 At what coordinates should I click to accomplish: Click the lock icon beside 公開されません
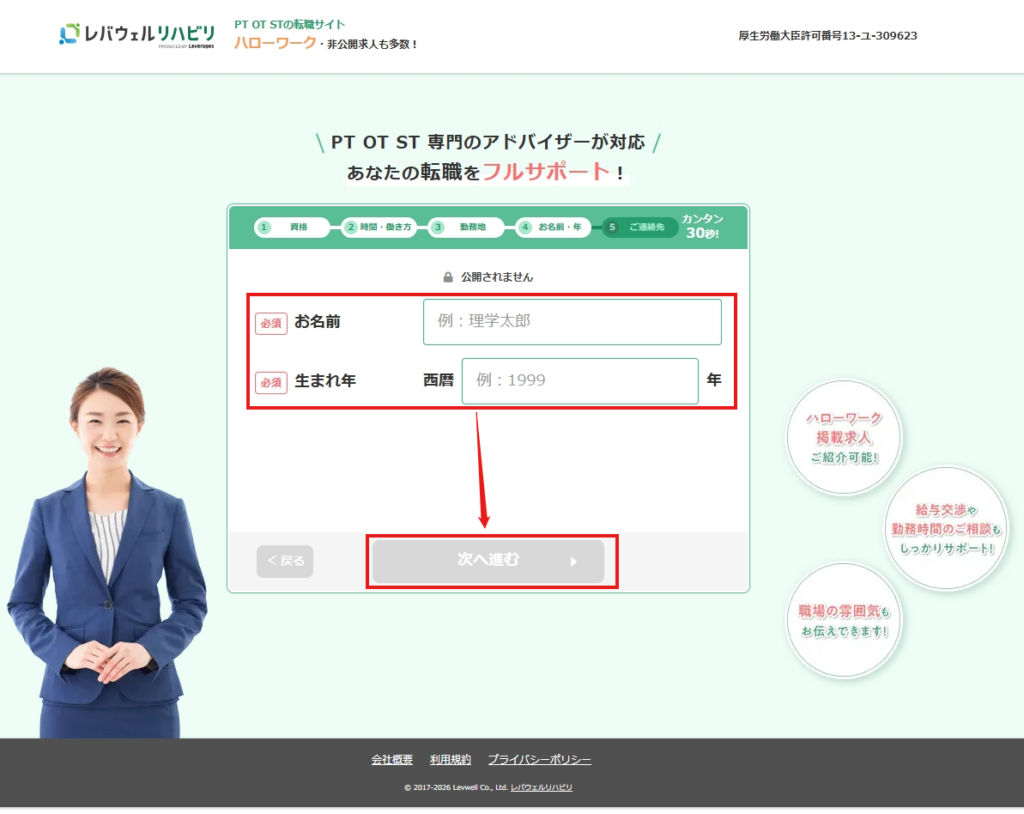point(449,277)
